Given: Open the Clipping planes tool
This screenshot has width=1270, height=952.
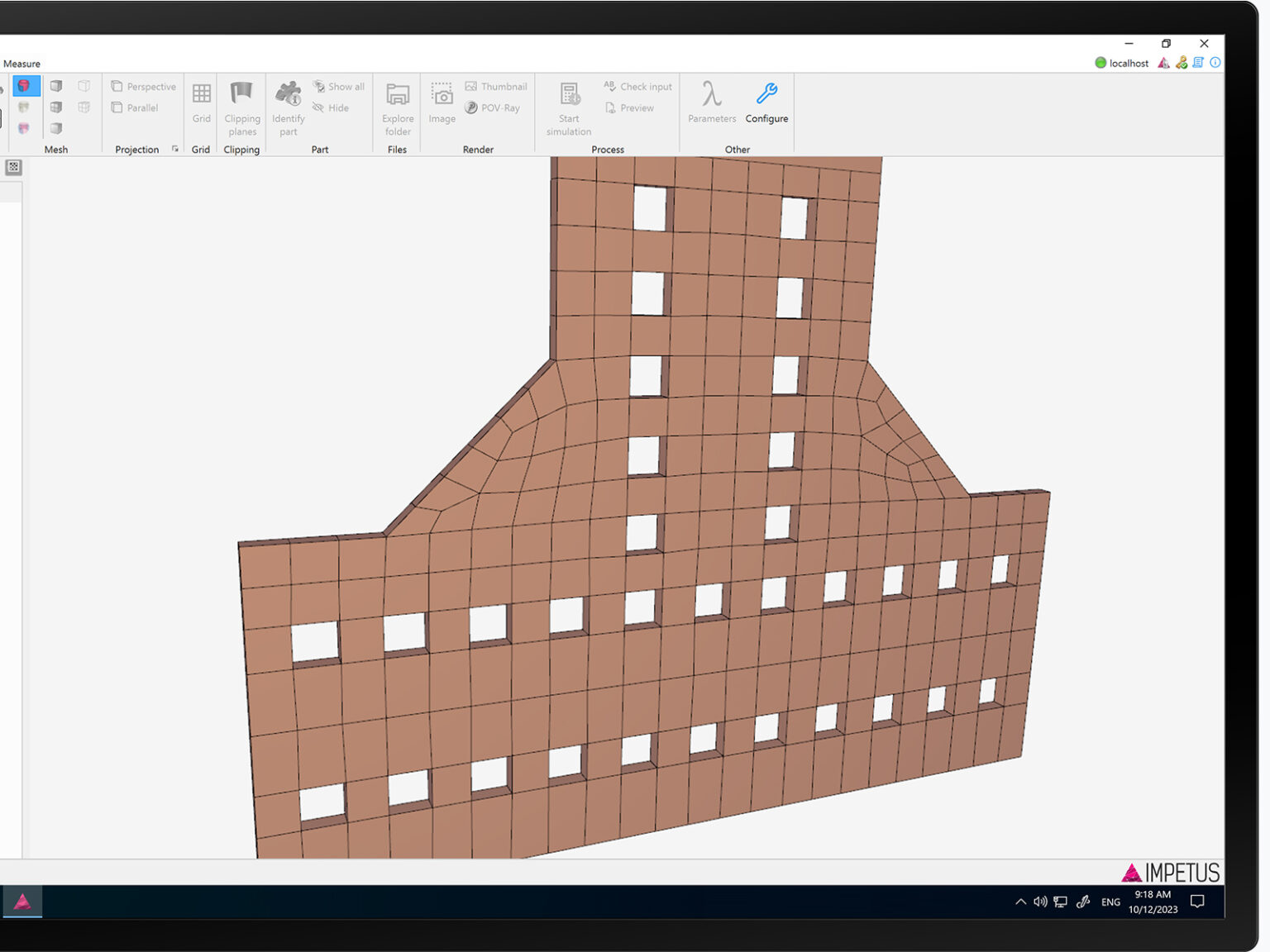Looking at the screenshot, I should [x=241, y=94].
